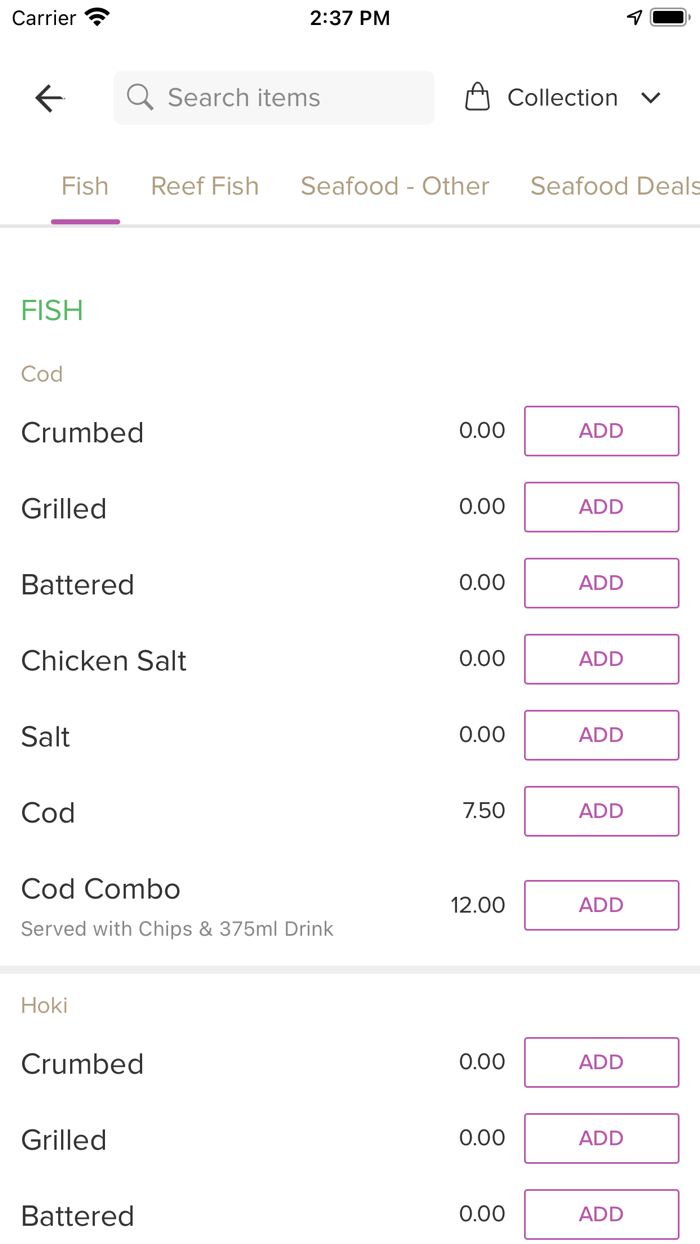Tap the magnifying glass search icon

pyautogui.click(x=140, y=98)
